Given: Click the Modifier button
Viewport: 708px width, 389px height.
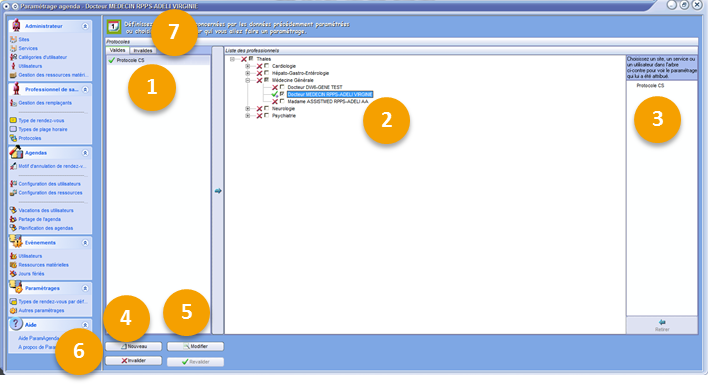Looking at the screenshot, I should tap(196, 347).
